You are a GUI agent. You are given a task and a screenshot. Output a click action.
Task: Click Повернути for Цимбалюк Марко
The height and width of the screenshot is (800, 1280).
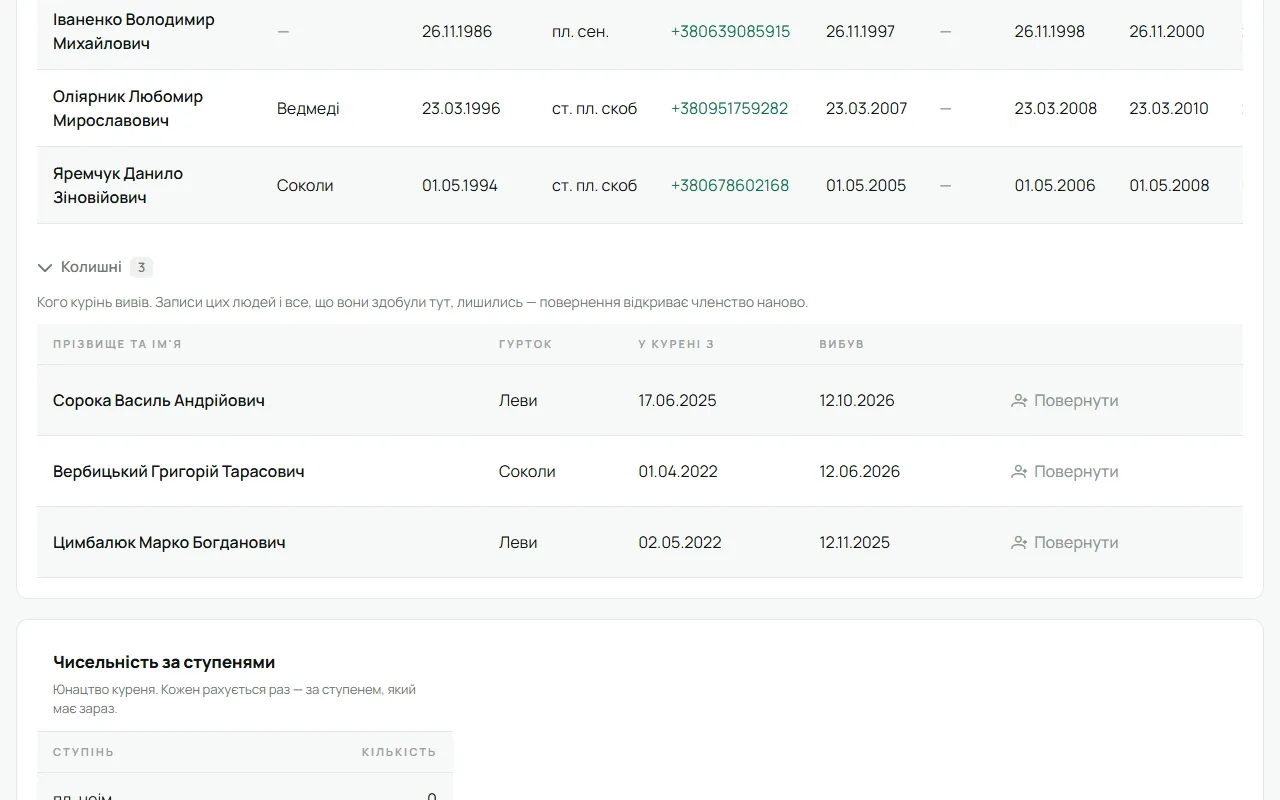coord(1065,542)
